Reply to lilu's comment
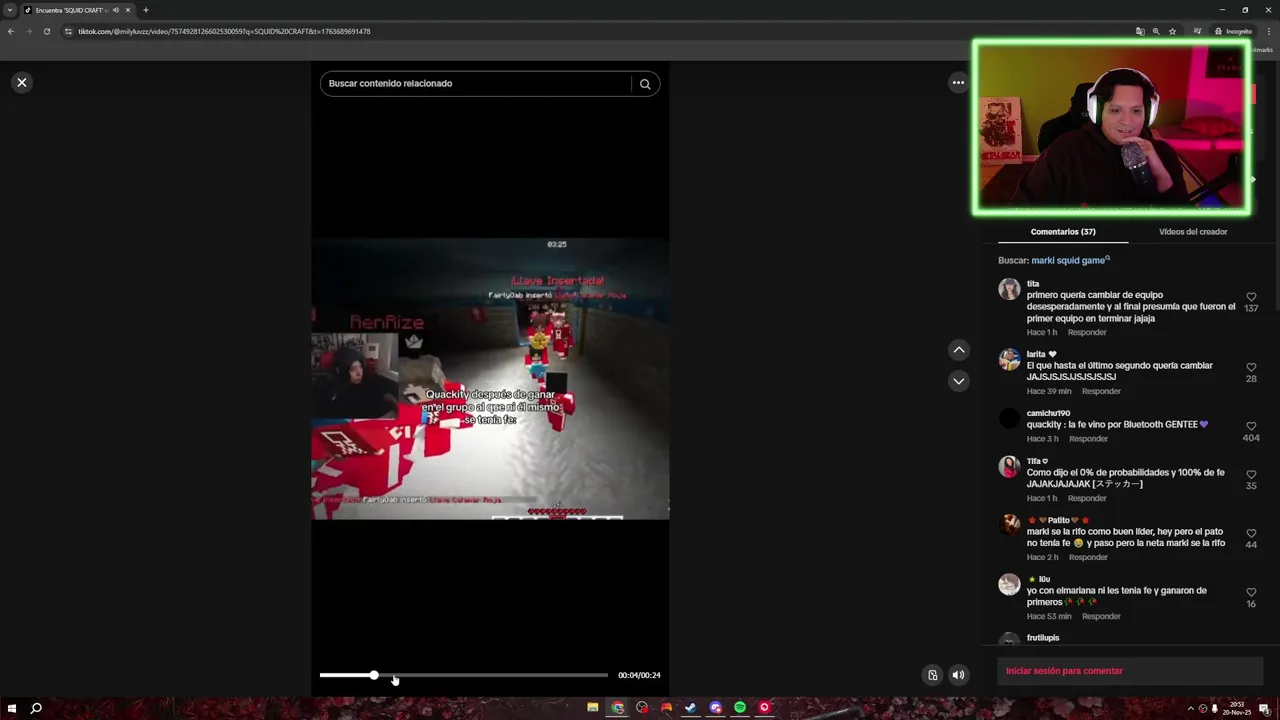This screenshot has height=720, width=1280. pos(1101,616)
